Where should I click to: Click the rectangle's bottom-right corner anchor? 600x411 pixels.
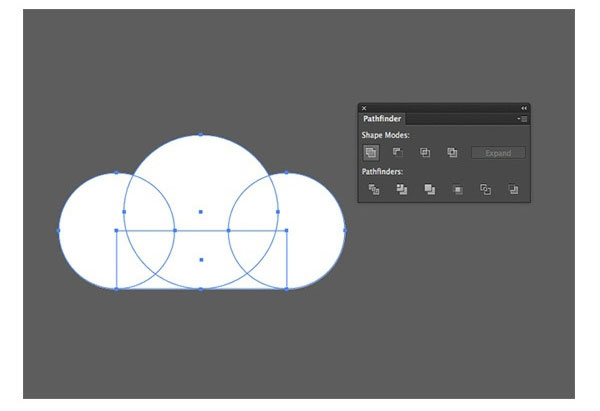click(x=287, y=289)
